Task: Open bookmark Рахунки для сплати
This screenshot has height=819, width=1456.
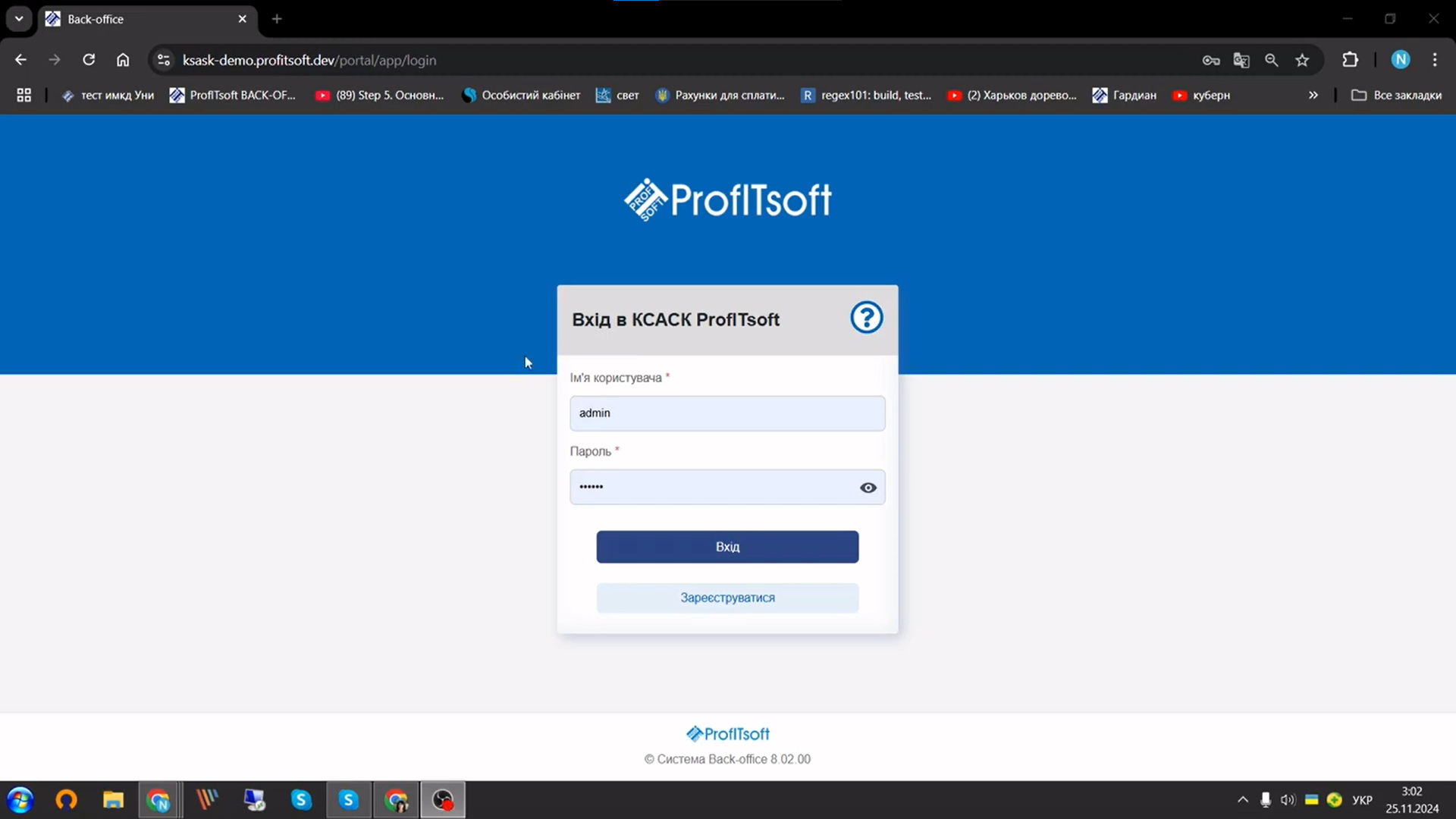Action: pos(720,95)
